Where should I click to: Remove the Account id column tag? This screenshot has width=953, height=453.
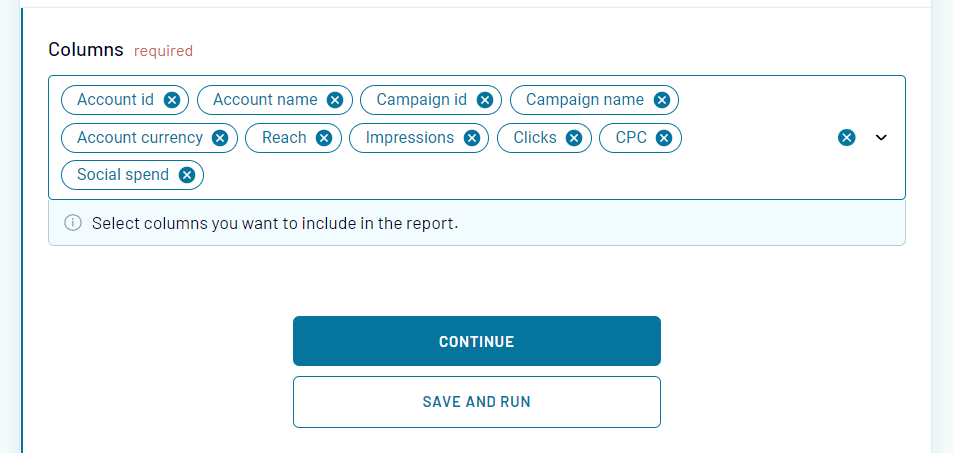click(172, 100)
